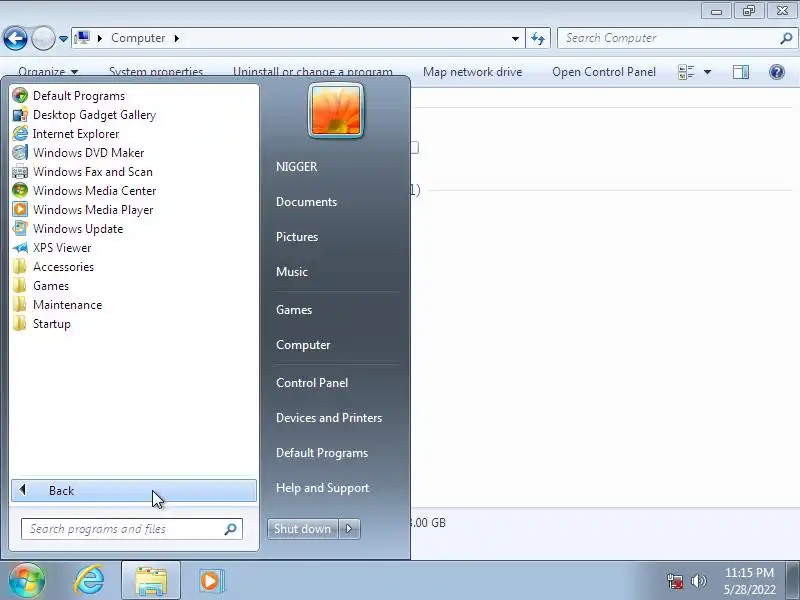This screenshot has width=800, height=600.
Task: Open XPS Viewer icon
Action: (20, 248)
